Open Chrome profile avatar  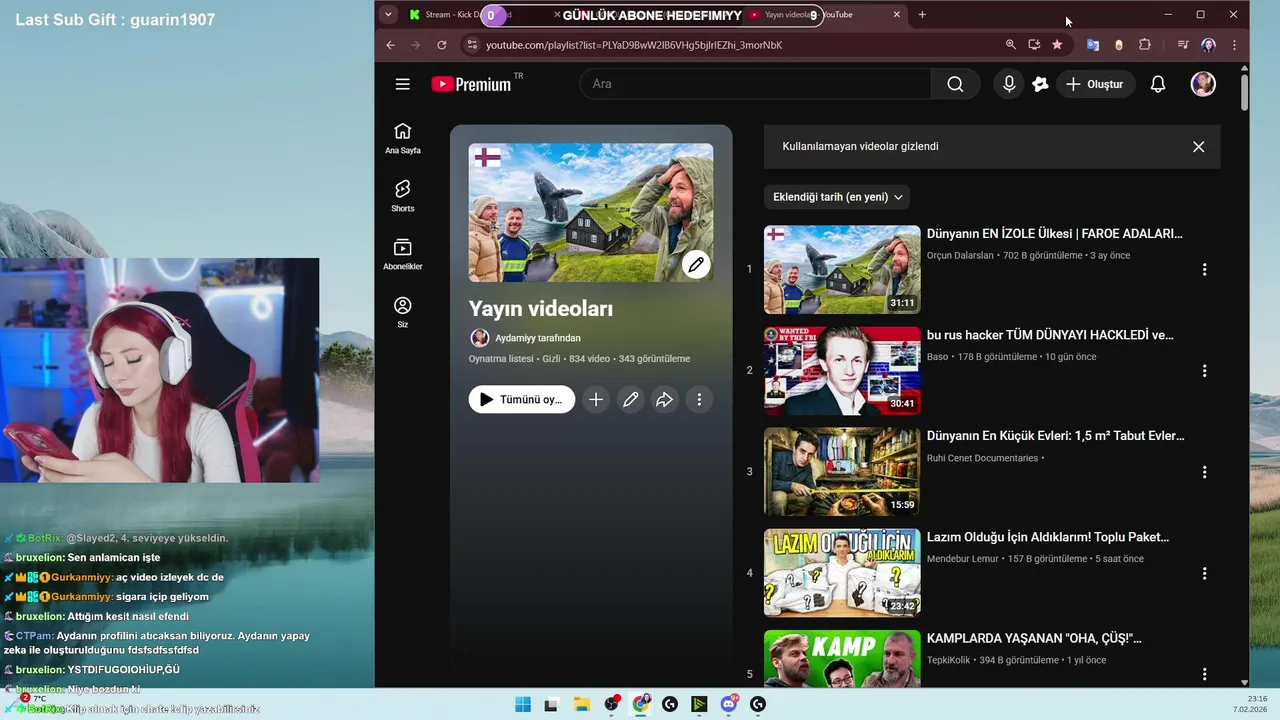tap(1208, 45)
